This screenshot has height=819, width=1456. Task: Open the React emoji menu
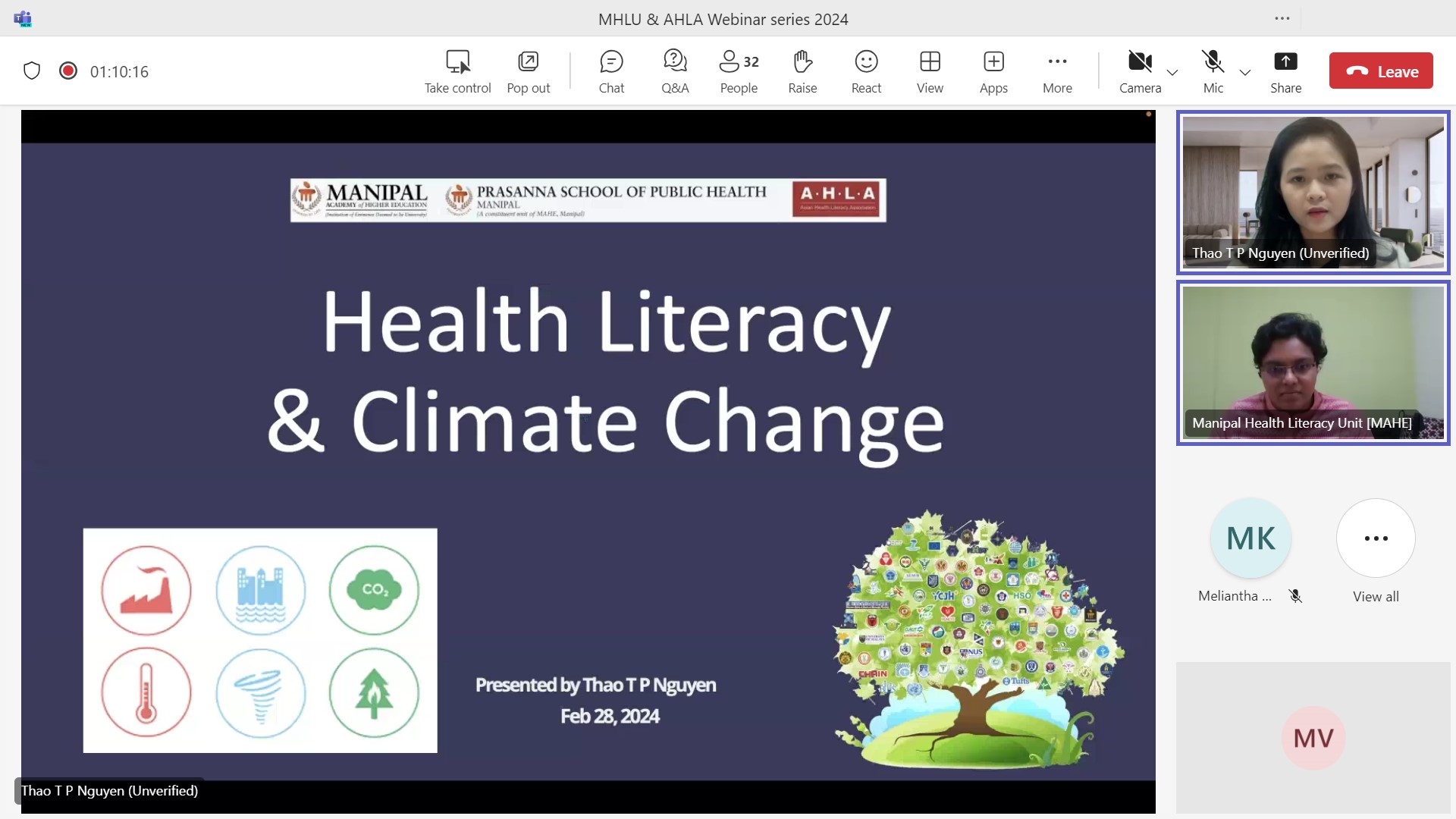point(866,71)
